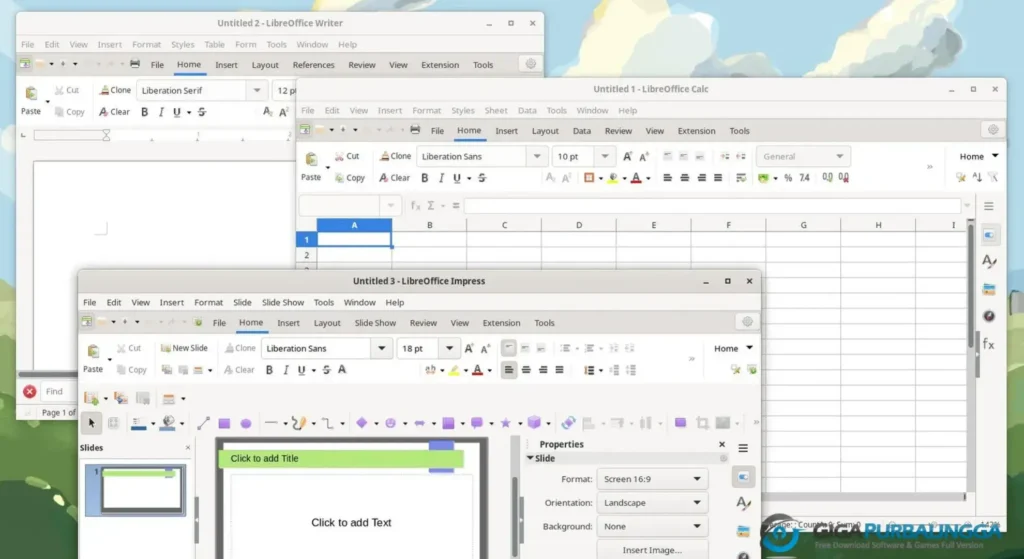Viewport: 1024px width, 559px height.
Task: Select slide 1 thumbnail in Slides panel
Action: [136, 490]
